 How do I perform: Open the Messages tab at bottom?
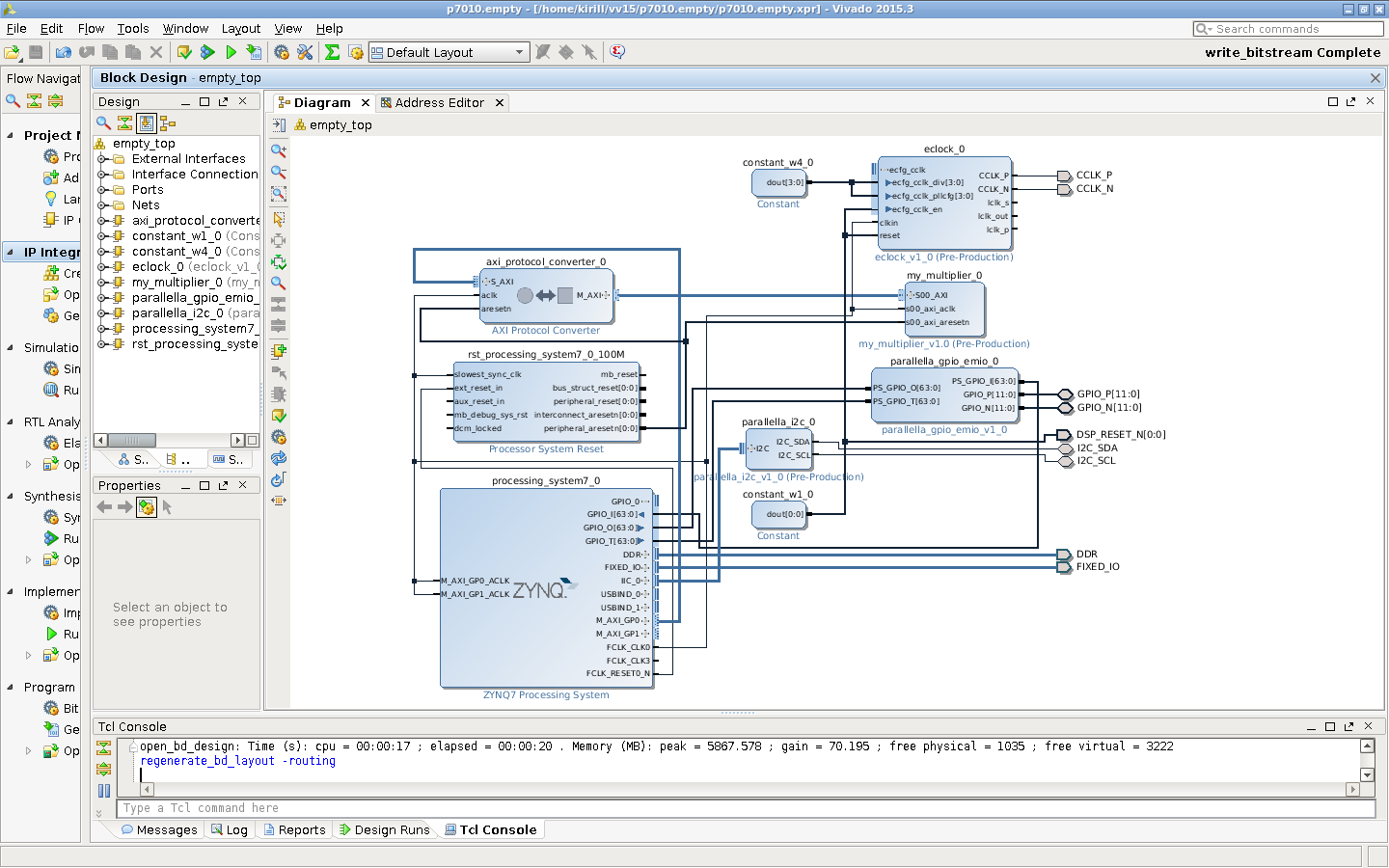click(x=159, y=829)
